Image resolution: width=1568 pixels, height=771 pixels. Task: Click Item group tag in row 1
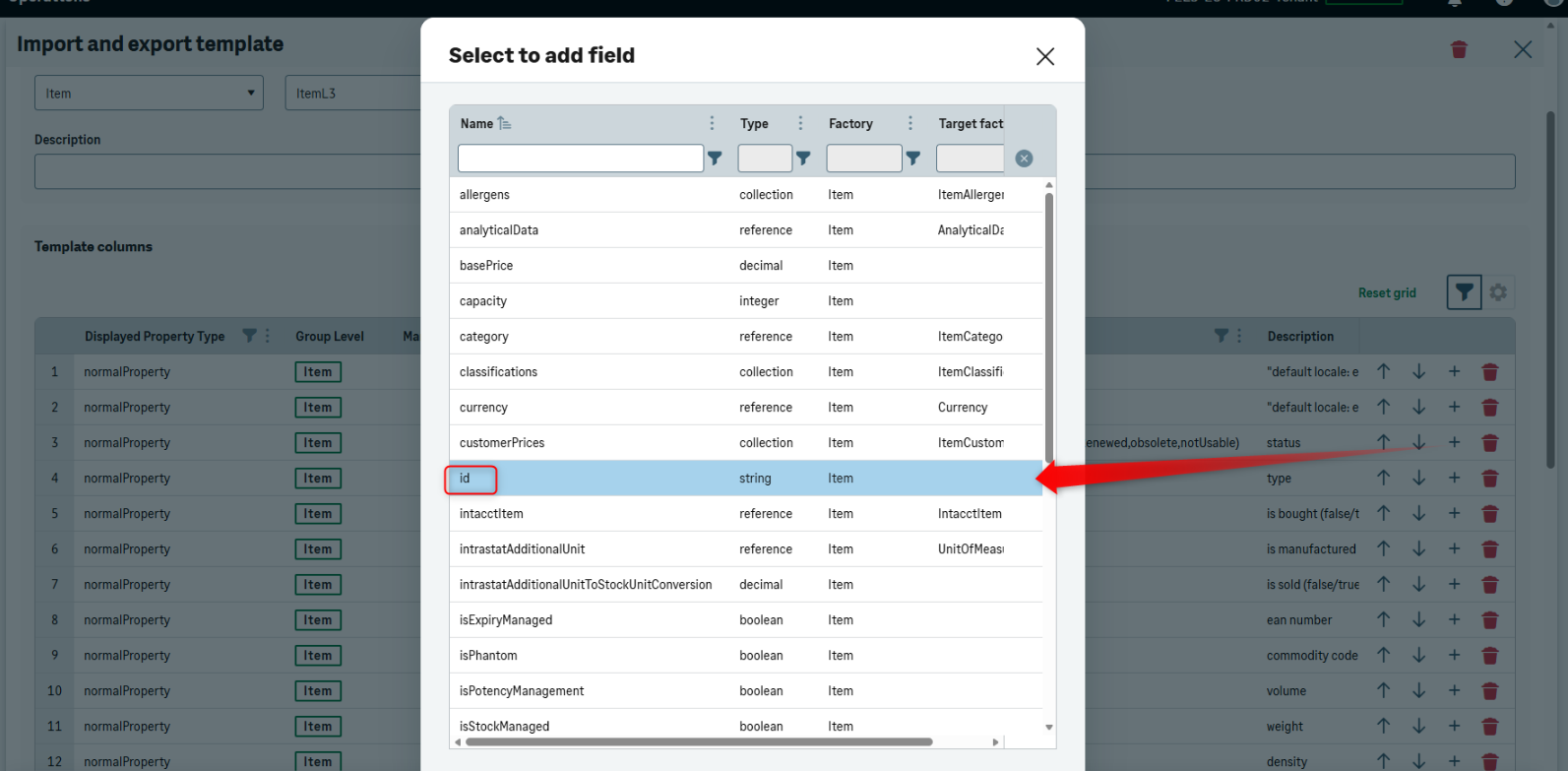[318, 372]
